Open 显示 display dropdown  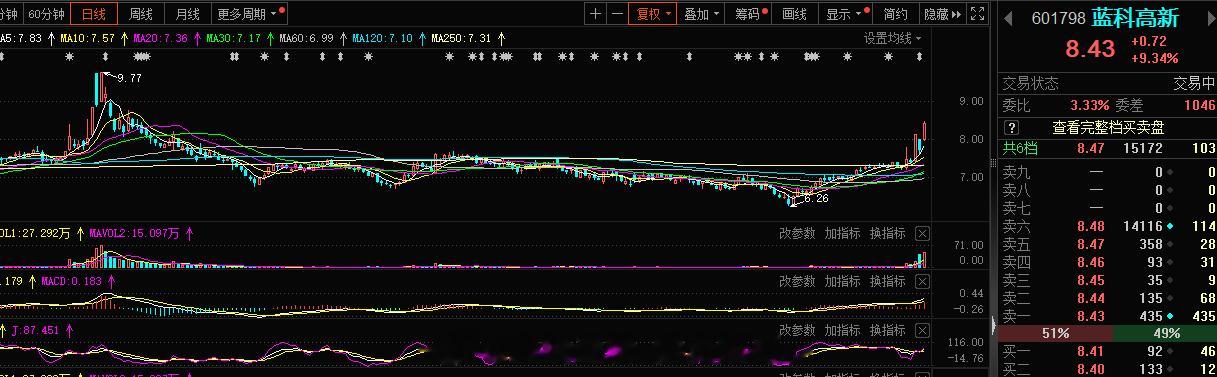click(845, 14)
